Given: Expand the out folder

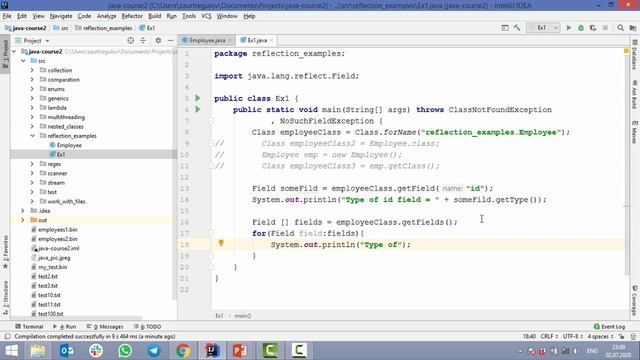Looking at the screenshot, I should click(22, 220).
